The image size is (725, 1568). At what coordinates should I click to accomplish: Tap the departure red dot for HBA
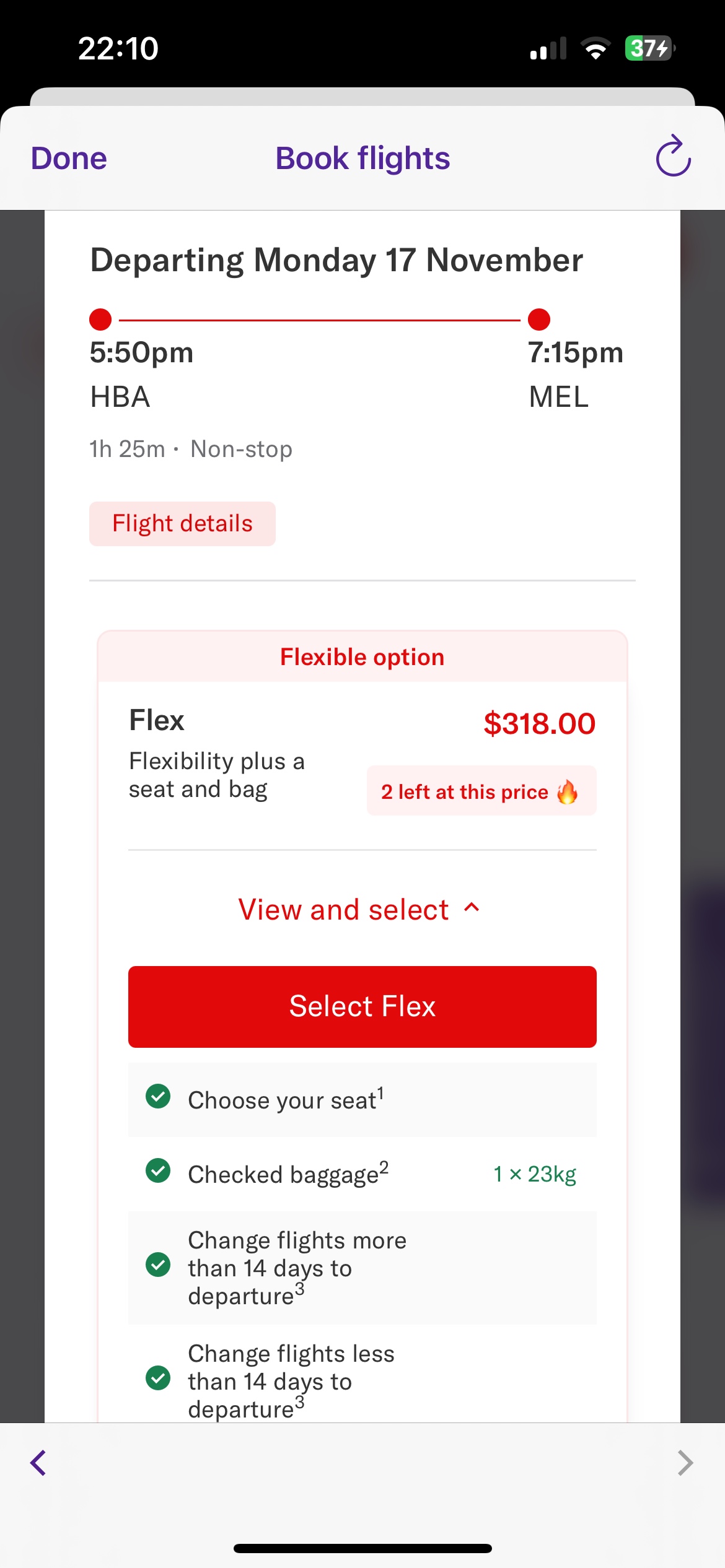click(x=100, y=320)
